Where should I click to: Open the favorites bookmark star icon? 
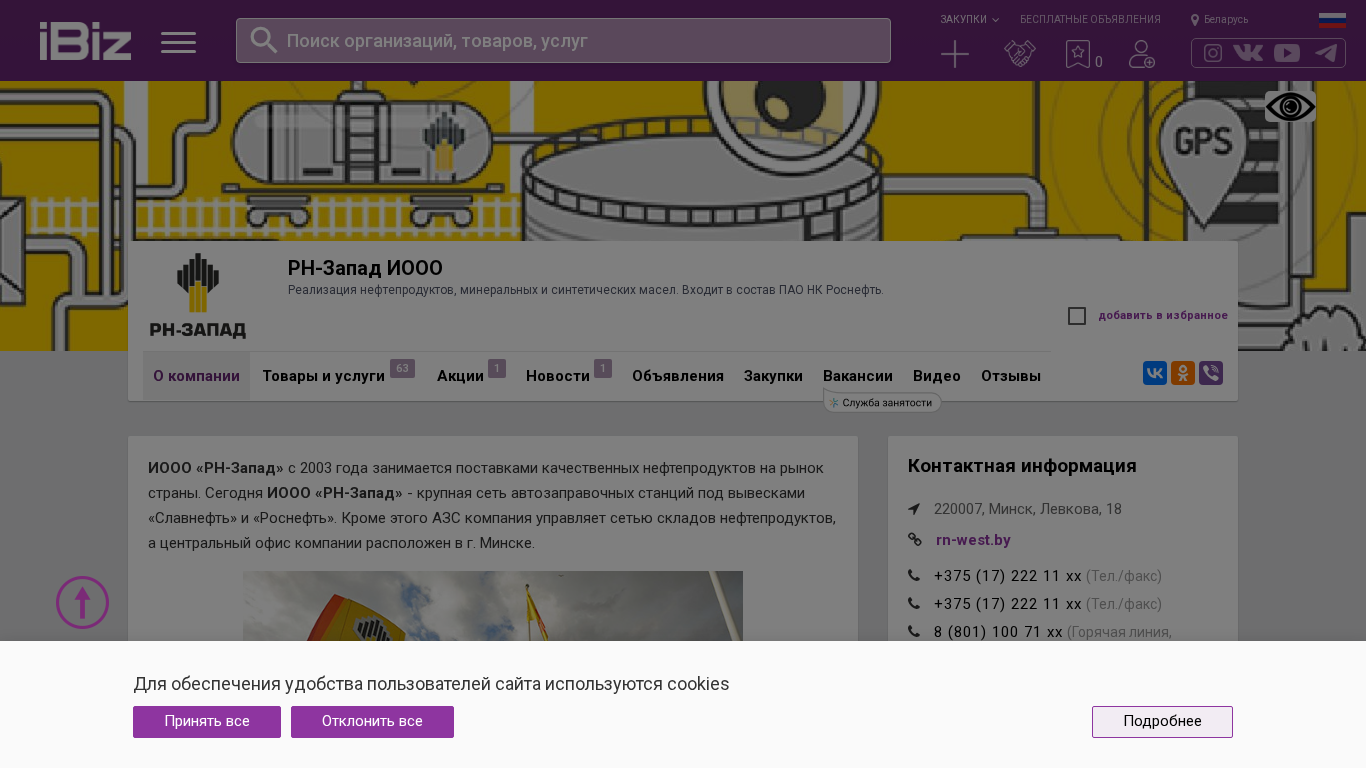tap(1077, 54)
